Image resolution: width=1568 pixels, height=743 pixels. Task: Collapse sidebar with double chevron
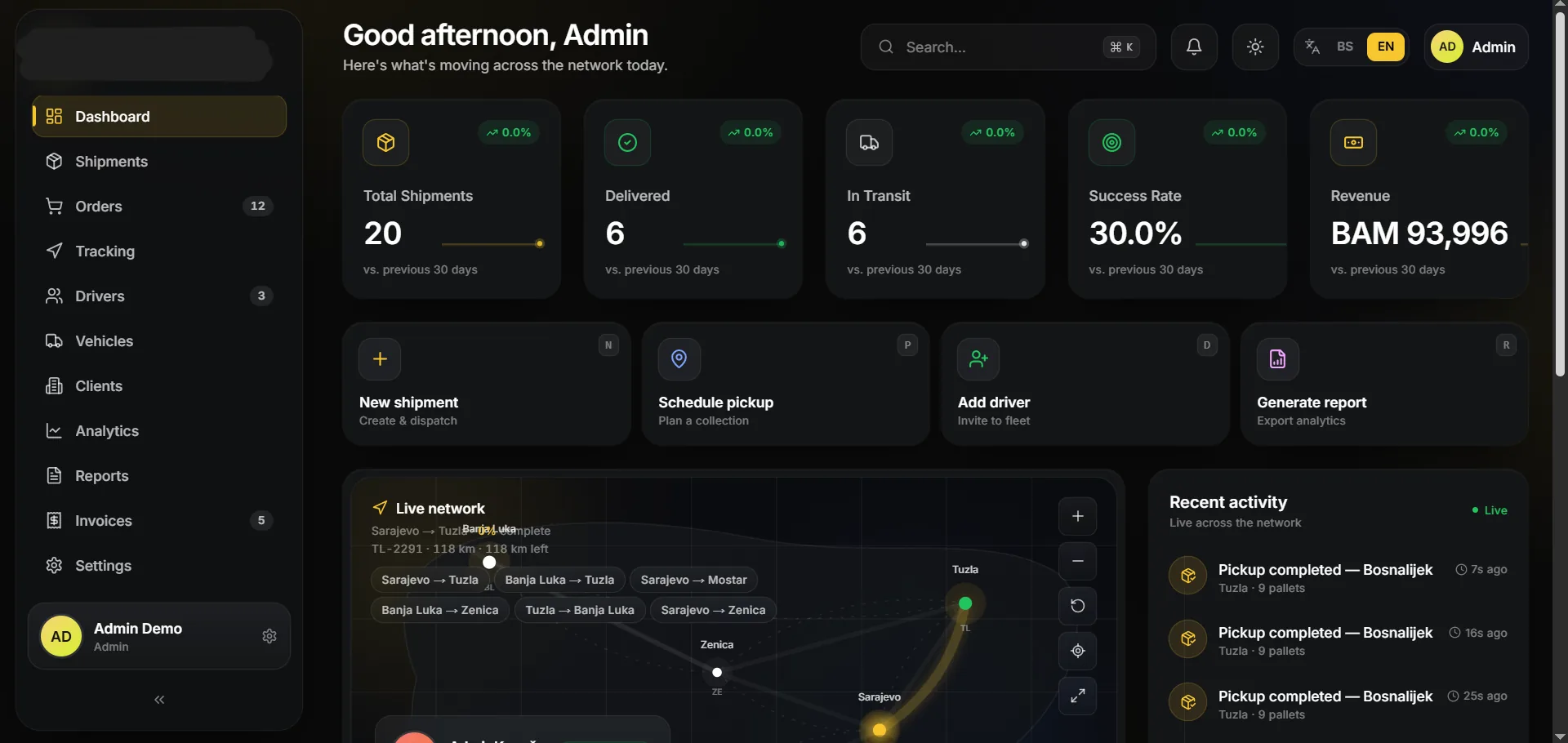[x=159, y=700]
